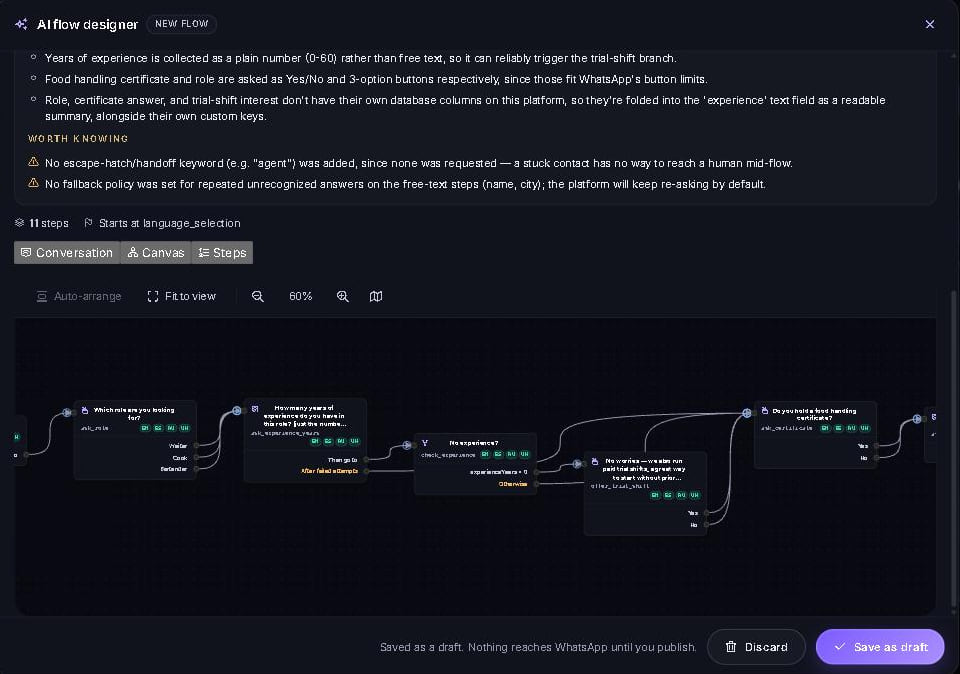960x674 pixels.
Task: Zoom out the flow canvas
Action: [258, 296]
